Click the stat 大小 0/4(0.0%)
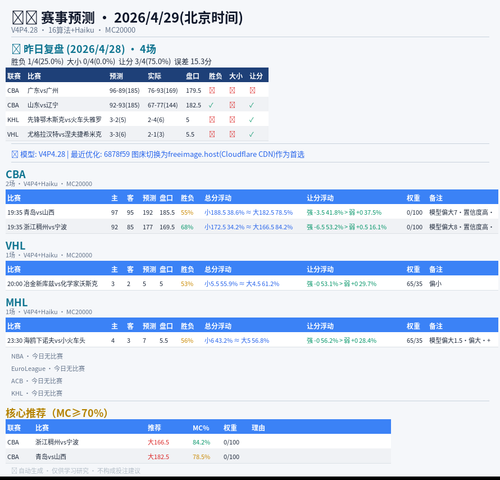500x480 pixels. pyautogui.click(x=91, y=62)
